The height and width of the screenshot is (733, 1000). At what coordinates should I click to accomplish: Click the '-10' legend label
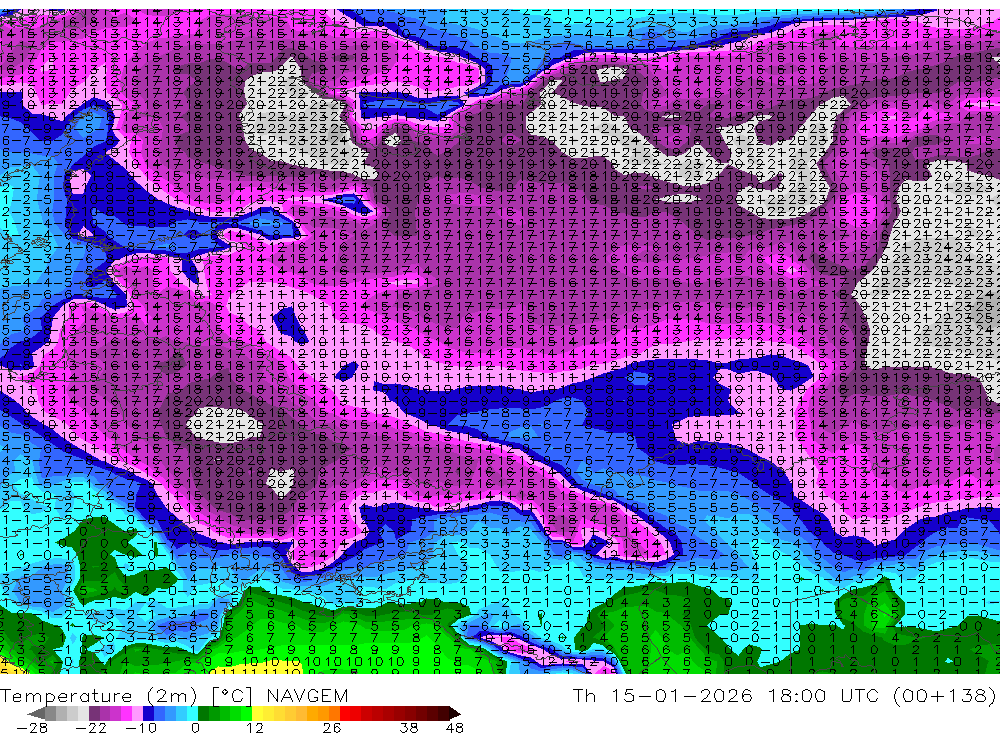(141, 728)
